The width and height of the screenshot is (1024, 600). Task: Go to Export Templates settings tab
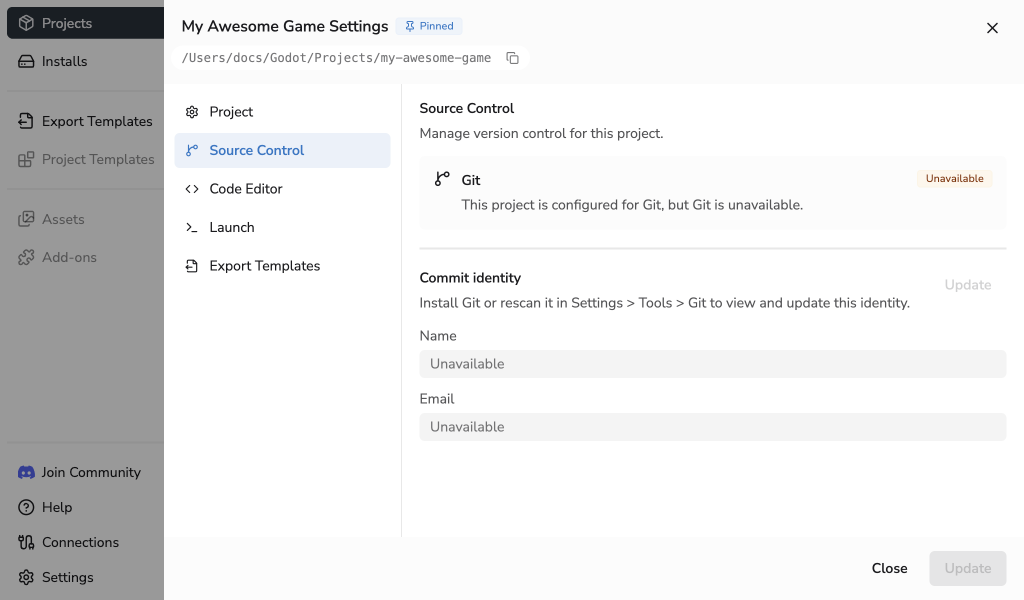(x=282, y=266)
